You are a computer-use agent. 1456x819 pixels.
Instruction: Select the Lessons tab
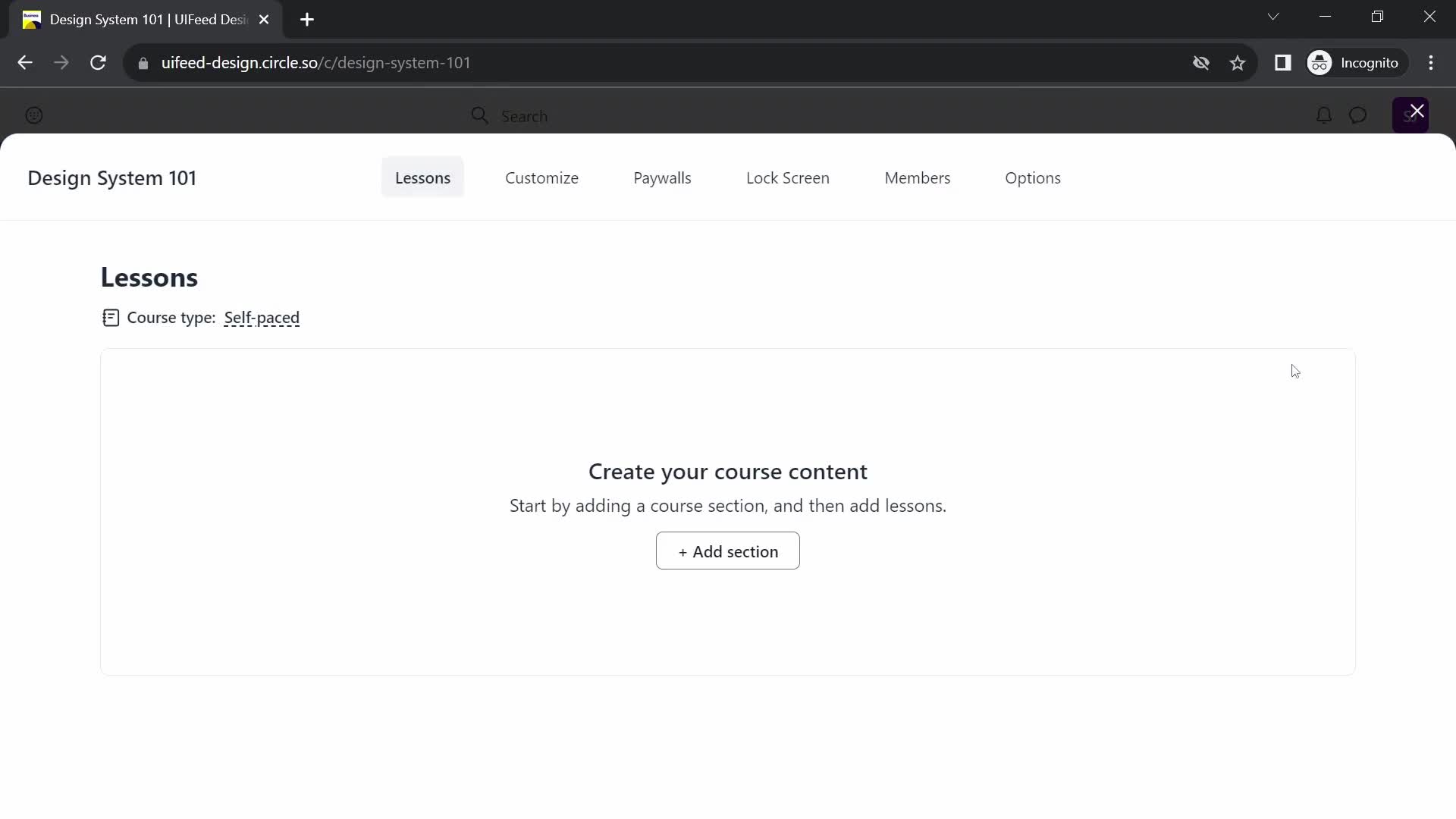422,177
